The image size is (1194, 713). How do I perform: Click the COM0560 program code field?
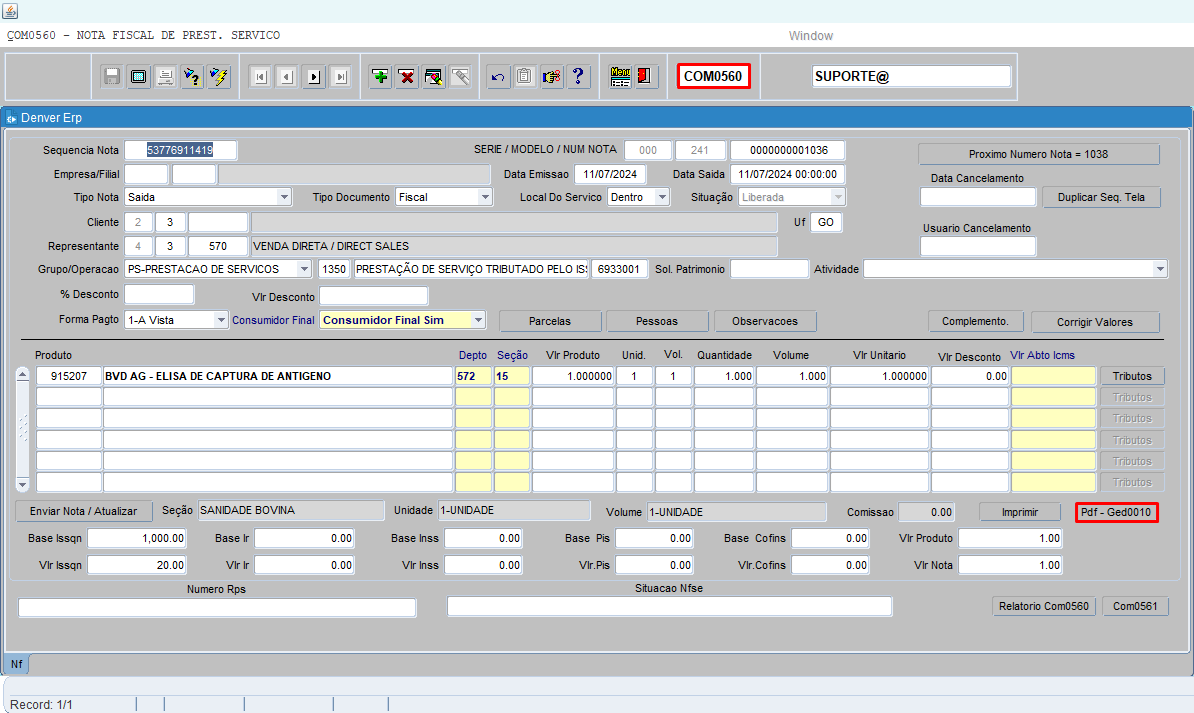click(x=714, y=76)
